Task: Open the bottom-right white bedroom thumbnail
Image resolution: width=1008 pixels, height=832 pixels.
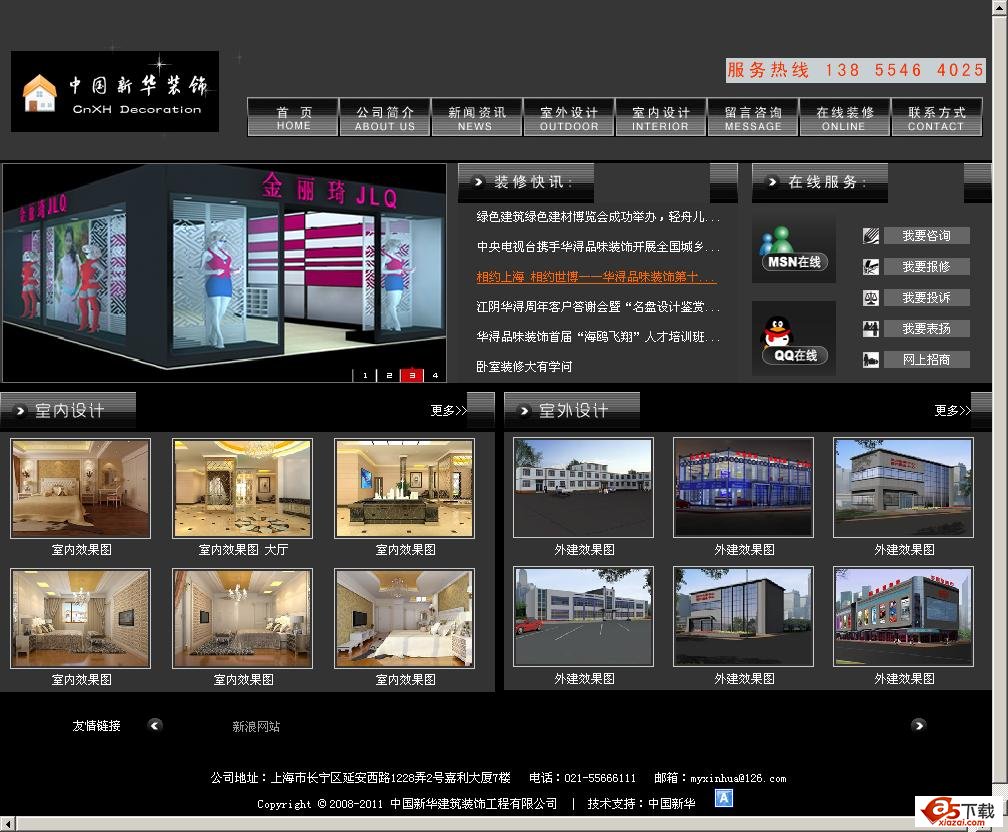Action: [404, 619]
